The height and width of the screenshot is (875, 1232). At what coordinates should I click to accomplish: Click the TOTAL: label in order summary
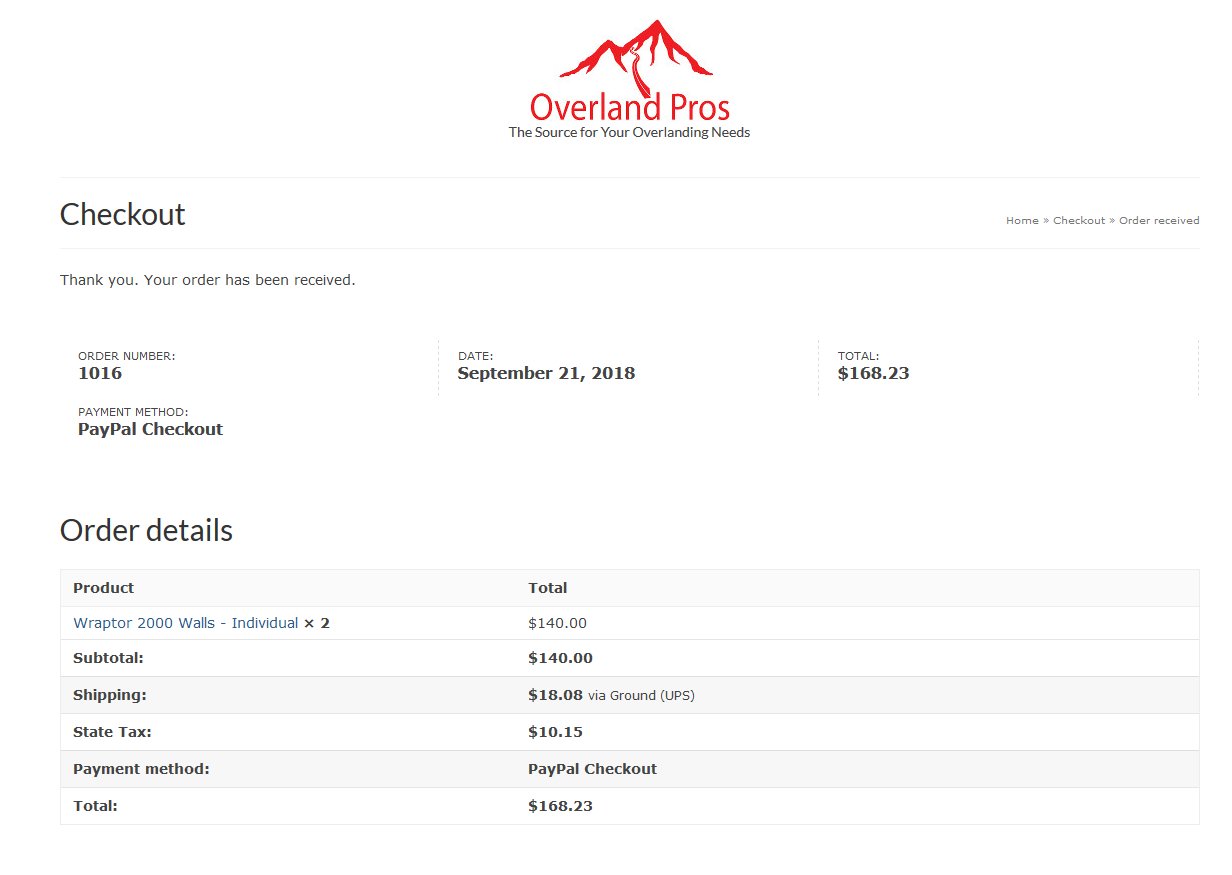858,356
